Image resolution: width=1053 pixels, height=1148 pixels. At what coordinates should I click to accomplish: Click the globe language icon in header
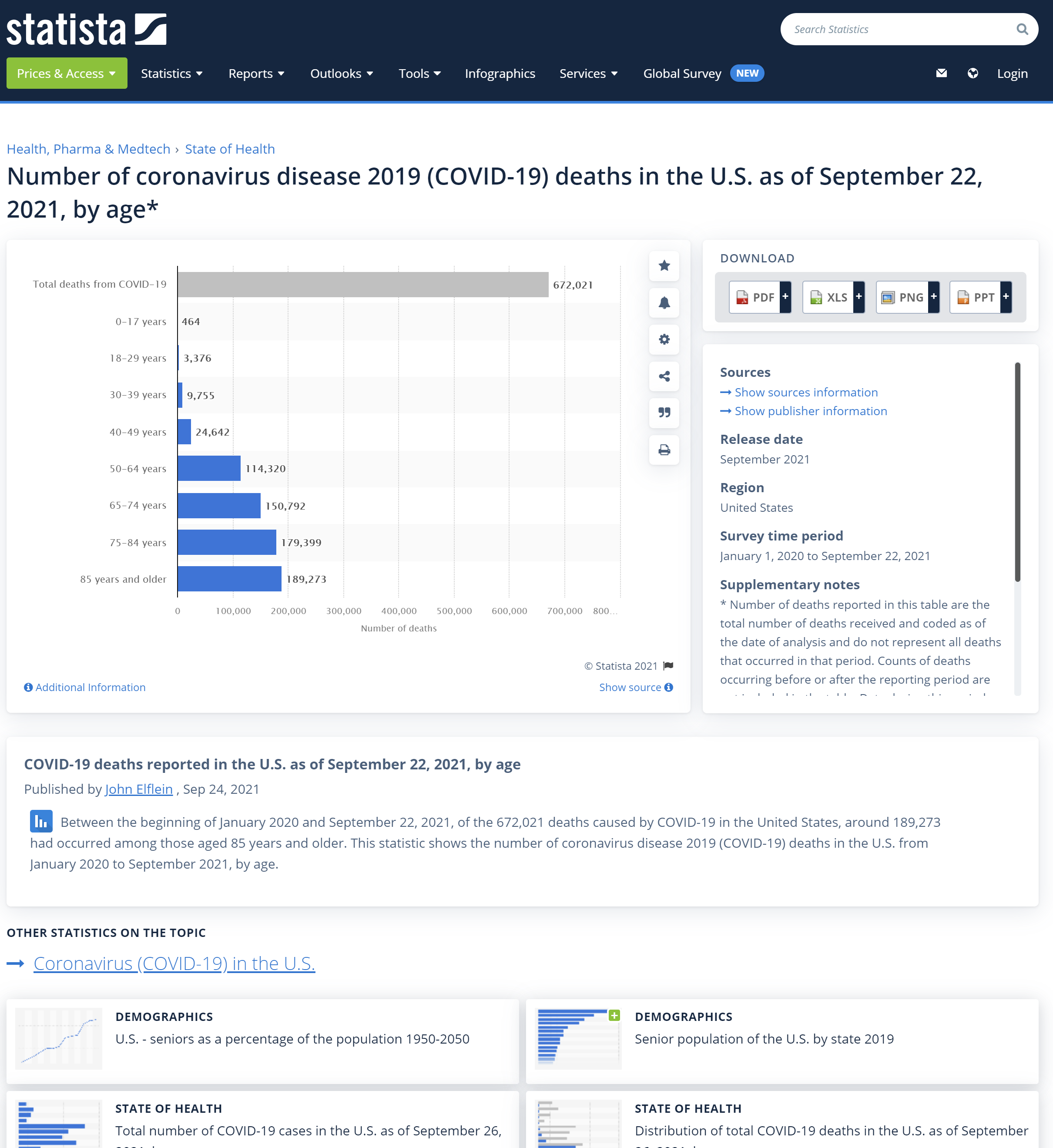tap(973, 74)
